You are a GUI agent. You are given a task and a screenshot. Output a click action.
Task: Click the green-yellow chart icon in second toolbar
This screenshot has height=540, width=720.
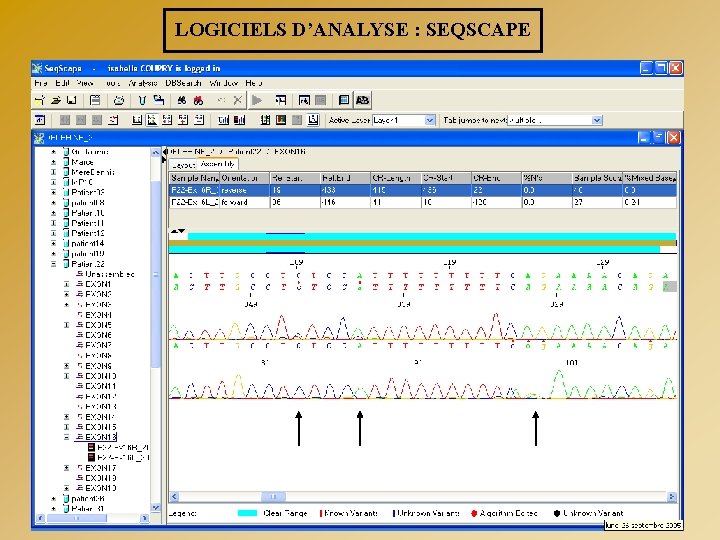click(265, 120)
